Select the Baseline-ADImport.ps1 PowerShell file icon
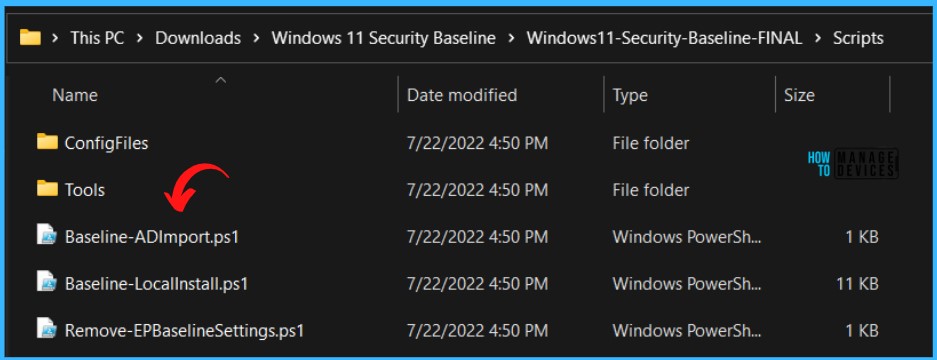The height and width of the screenshot is (360, 937). (x=47, y=236)
